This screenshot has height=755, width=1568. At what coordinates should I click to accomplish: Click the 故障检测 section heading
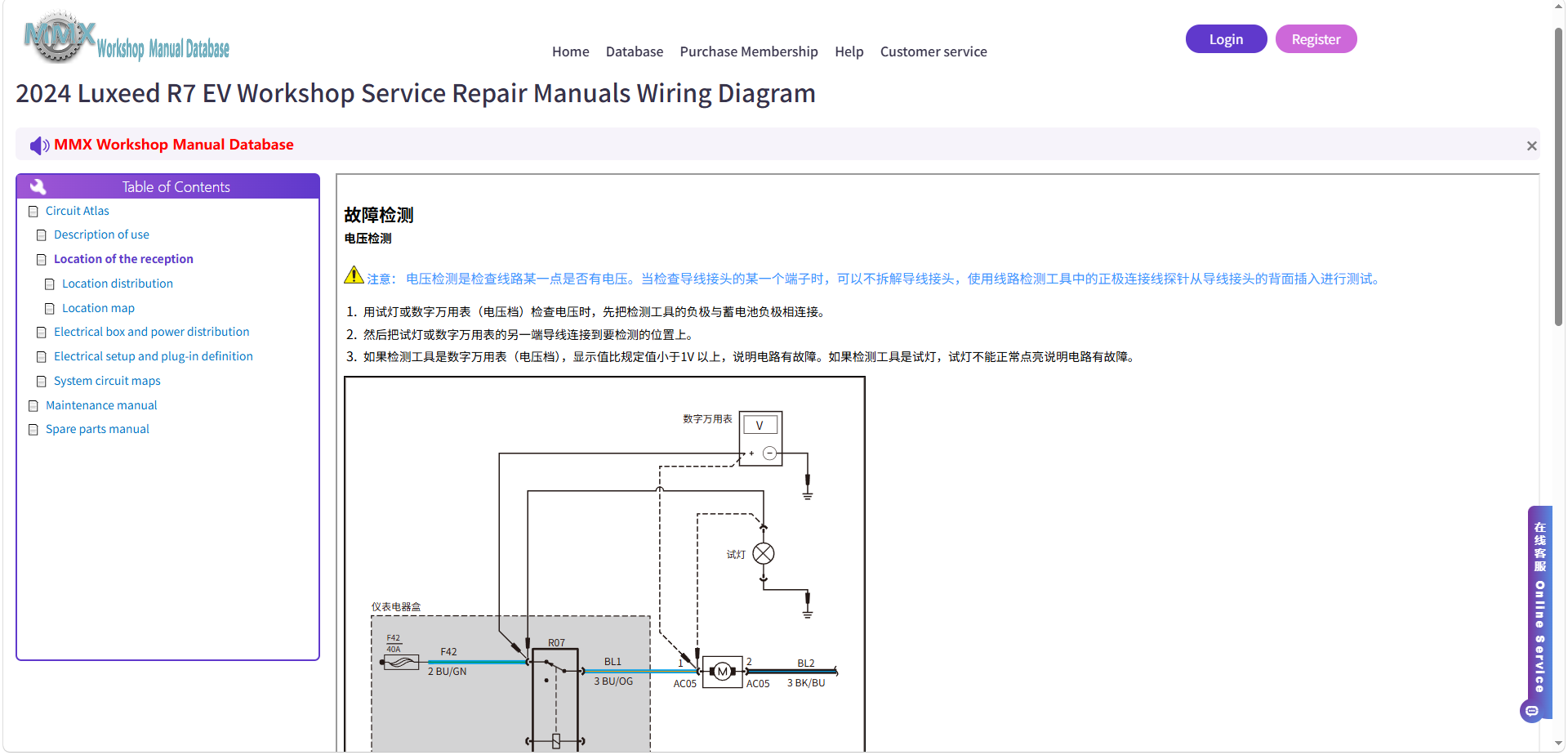[379, 215]
